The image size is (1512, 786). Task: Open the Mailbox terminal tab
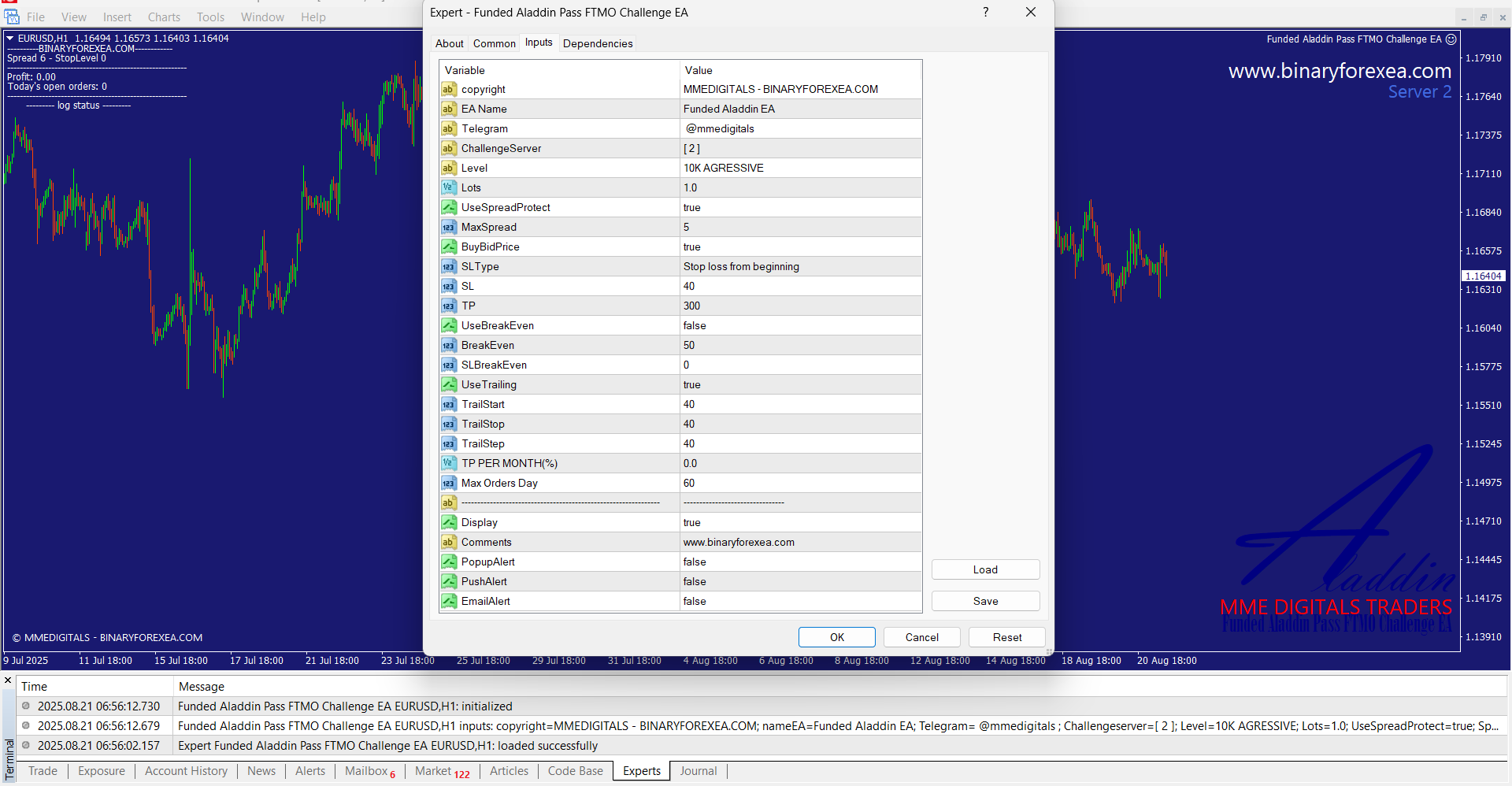370,772
